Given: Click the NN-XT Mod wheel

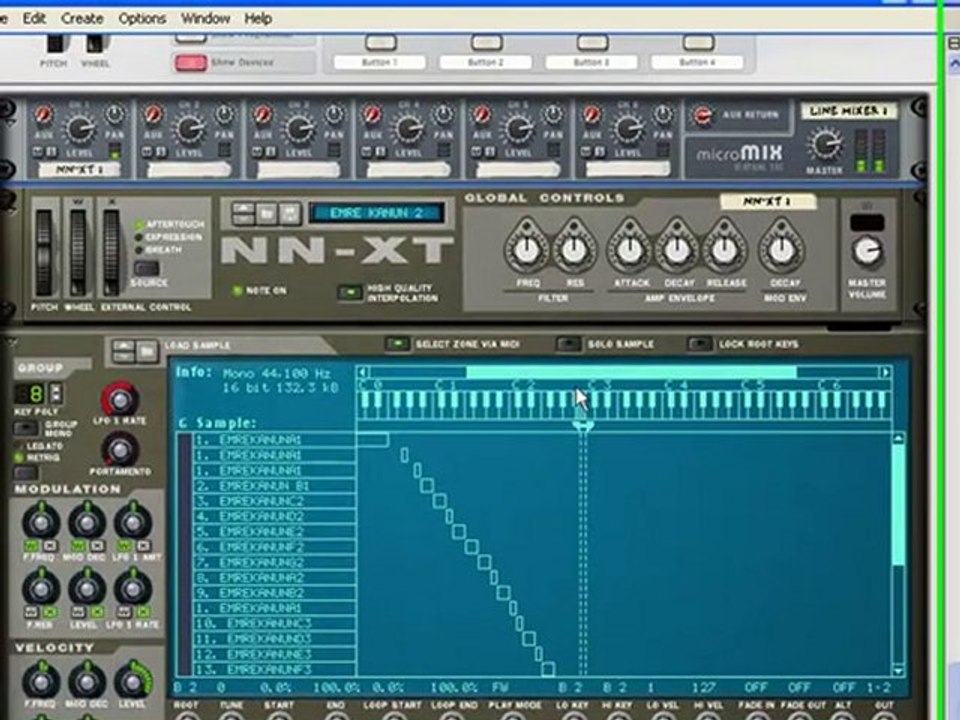Looking at the screenshot, I should tap(78, 253).
